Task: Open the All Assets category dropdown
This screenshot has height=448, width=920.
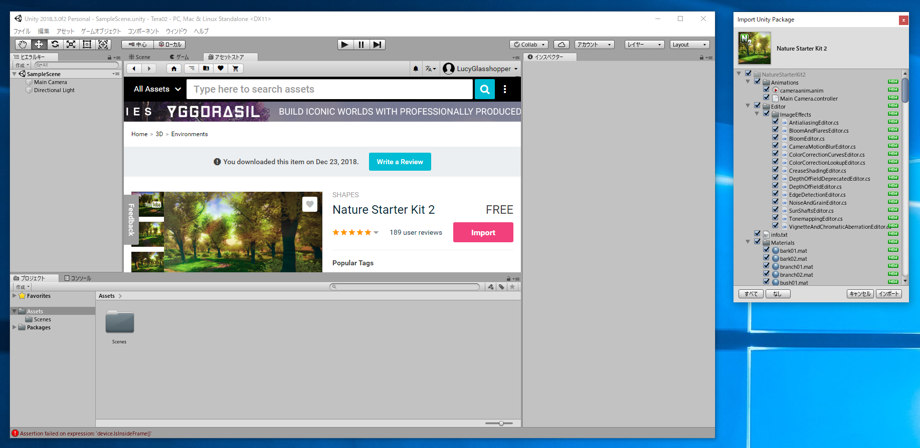Action: 157,89
